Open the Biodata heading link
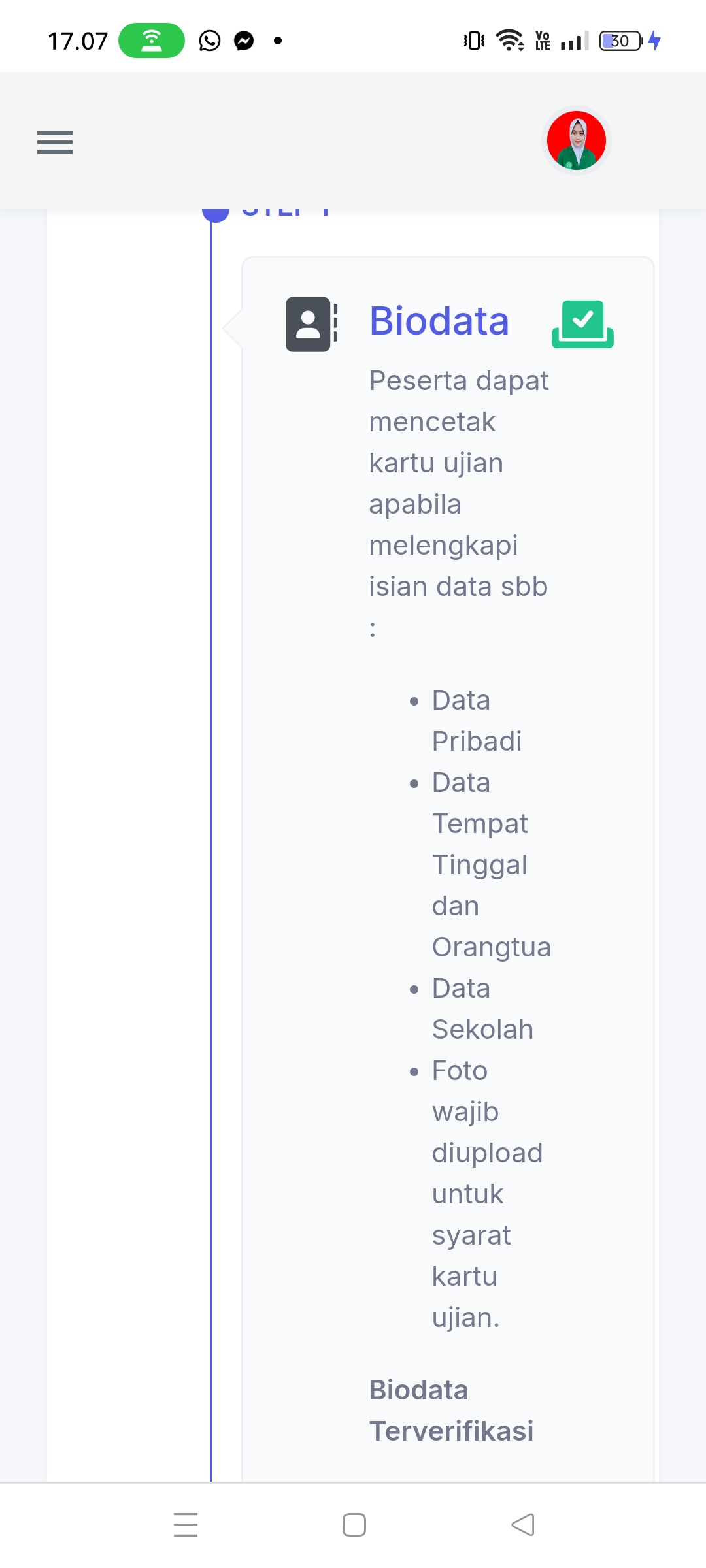 439,321
